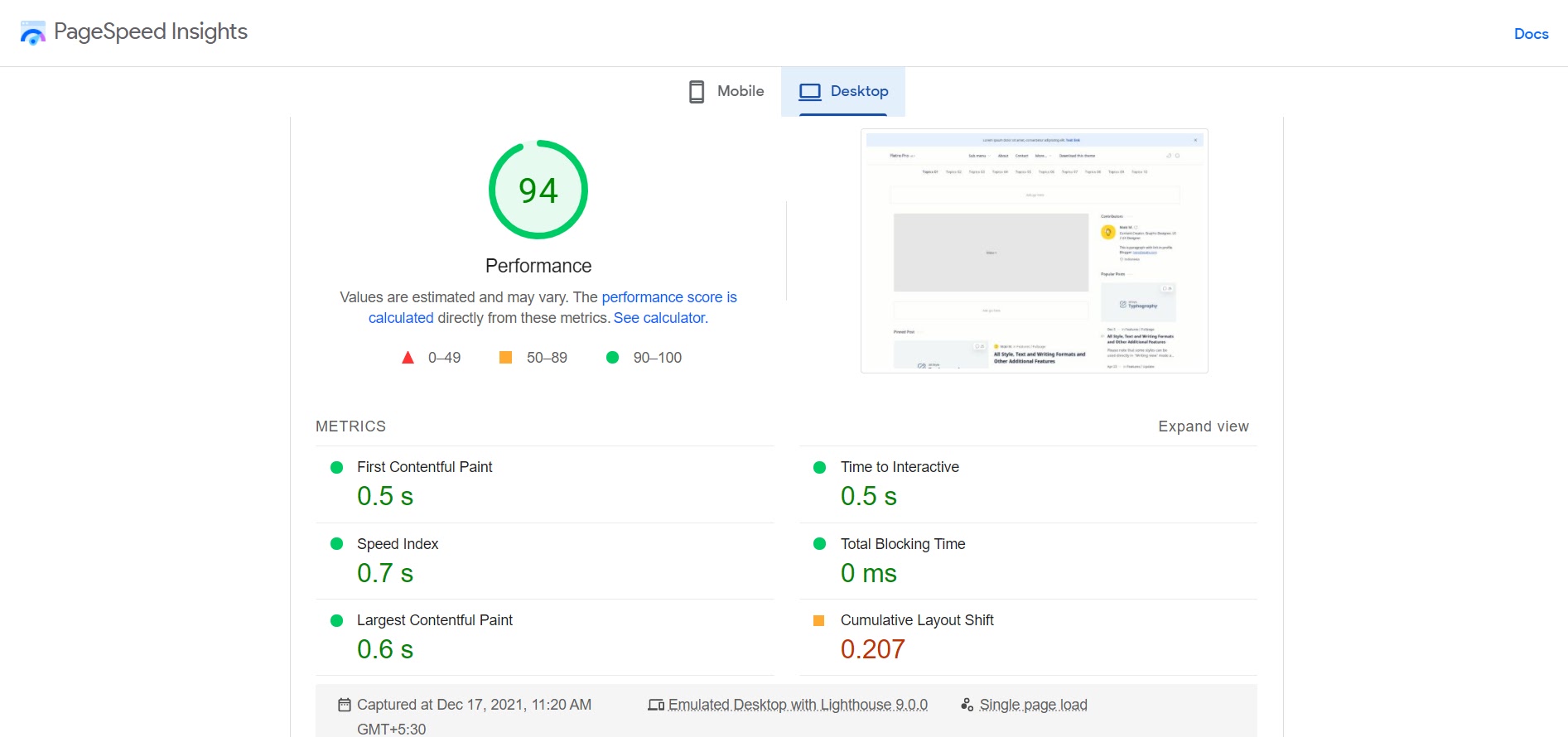Screen dimensions: 1568x737
Task: Open the See calculator link
Action: tap(659, 318)
